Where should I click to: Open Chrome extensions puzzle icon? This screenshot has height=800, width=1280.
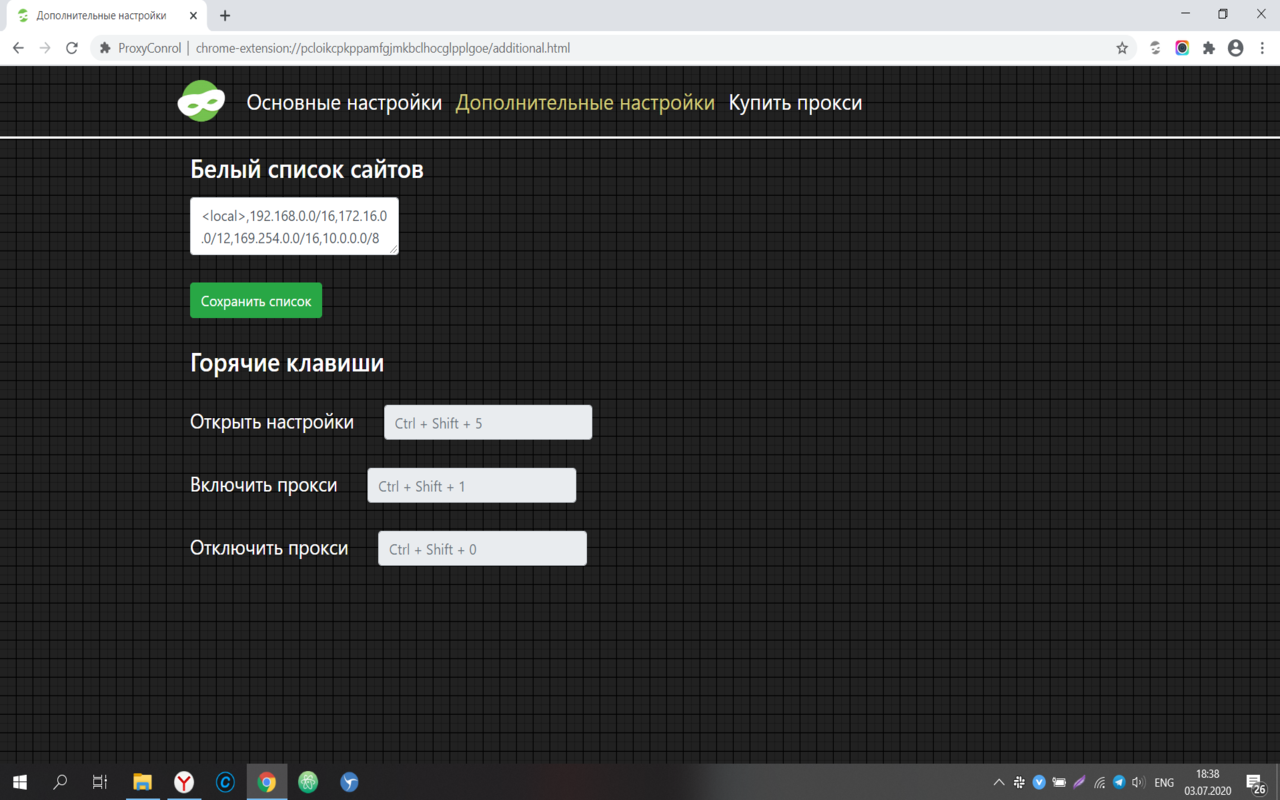(x=1209, y=48)
